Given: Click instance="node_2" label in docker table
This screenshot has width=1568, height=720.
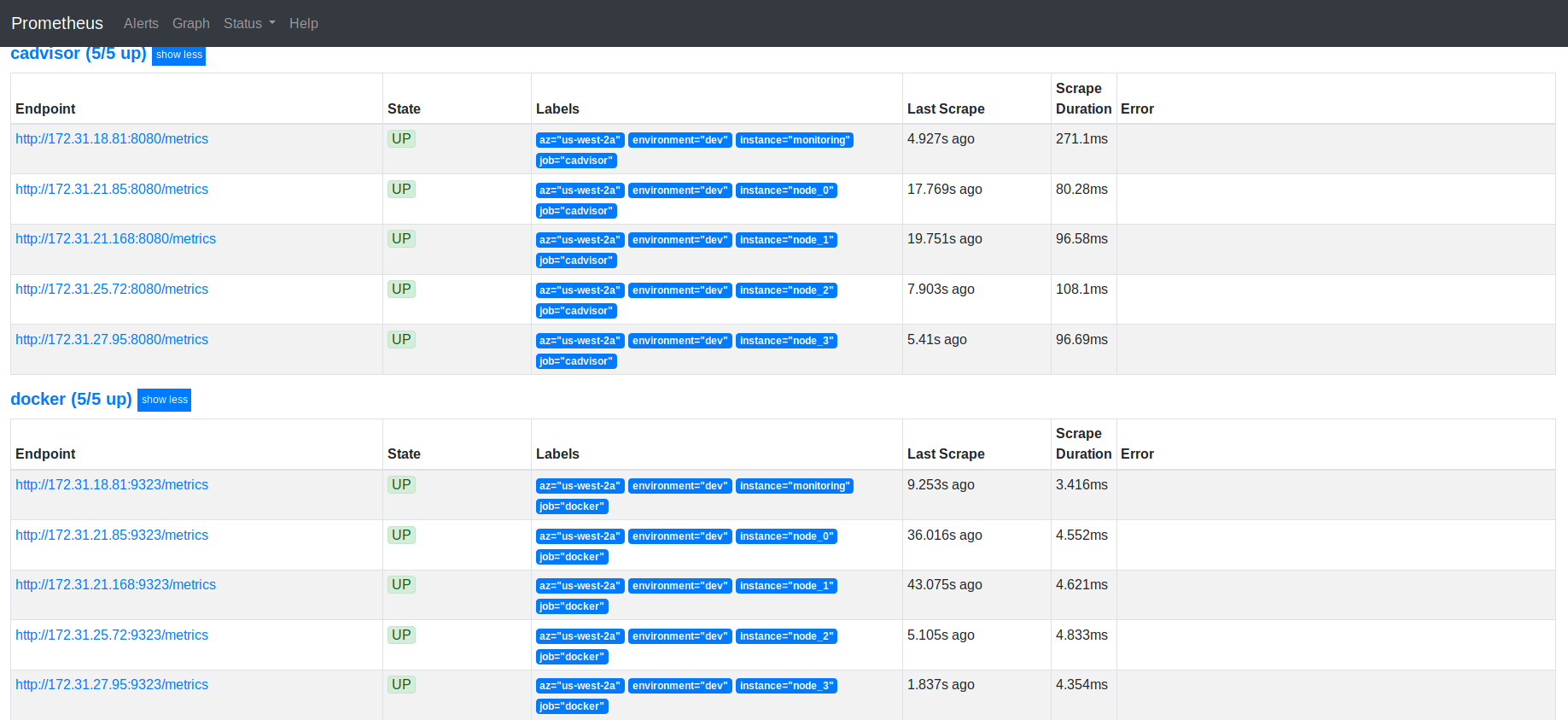Looking at the screenshot, I should tap(786, 636).
